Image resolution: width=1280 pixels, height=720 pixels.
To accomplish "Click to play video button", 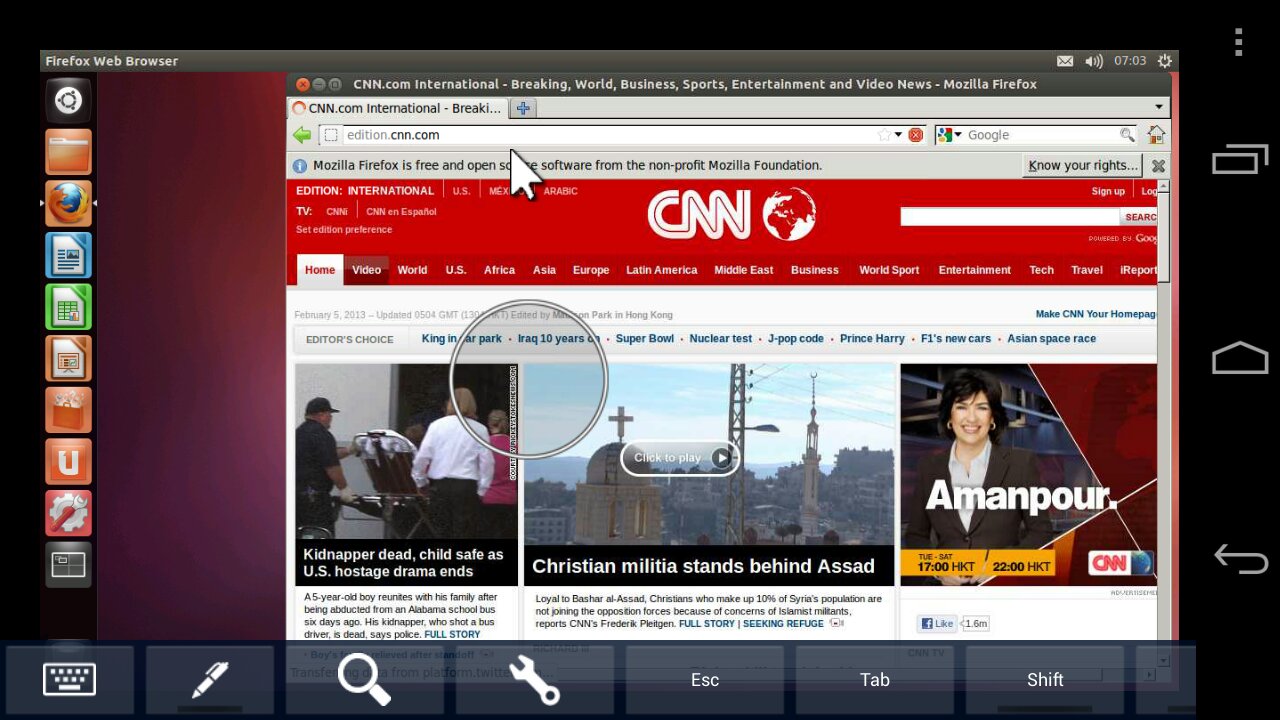I will 680,458.
